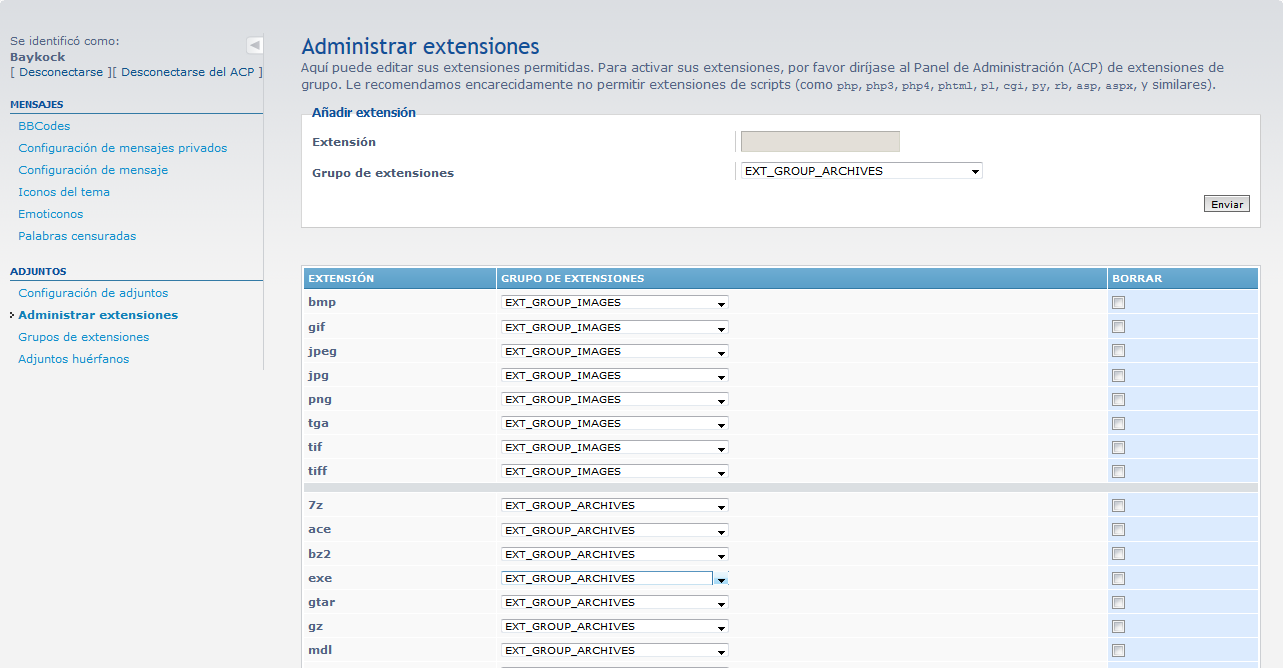Open Emoticonos in the sidebar

[51, 214]
